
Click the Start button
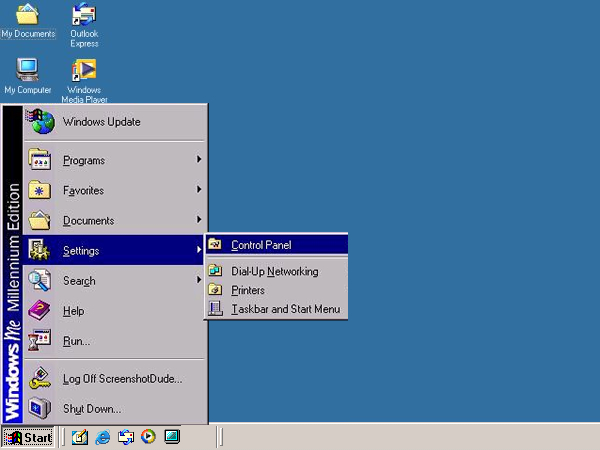pos(29,437)
